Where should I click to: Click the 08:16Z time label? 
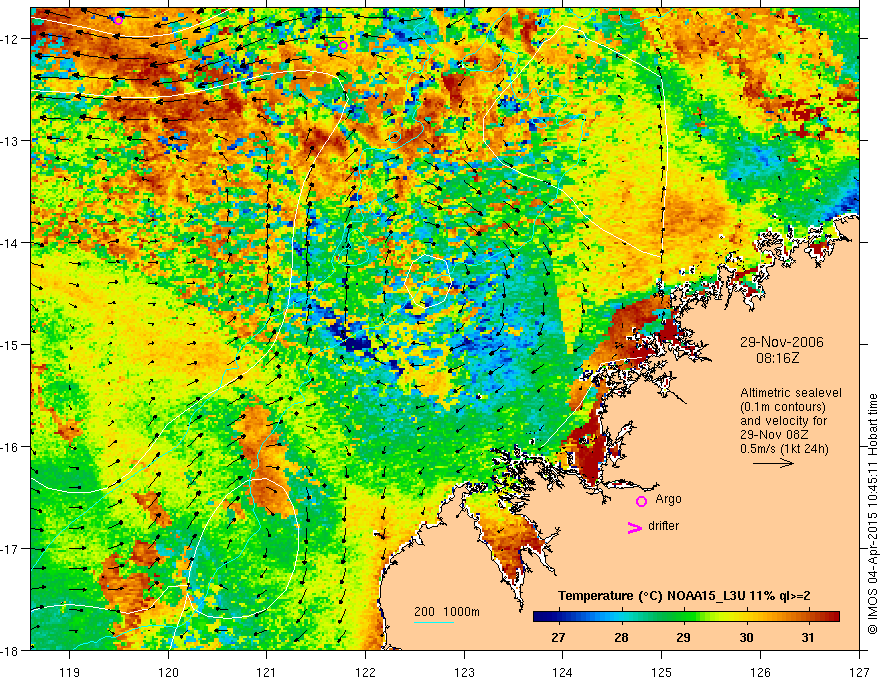point(777,357)
